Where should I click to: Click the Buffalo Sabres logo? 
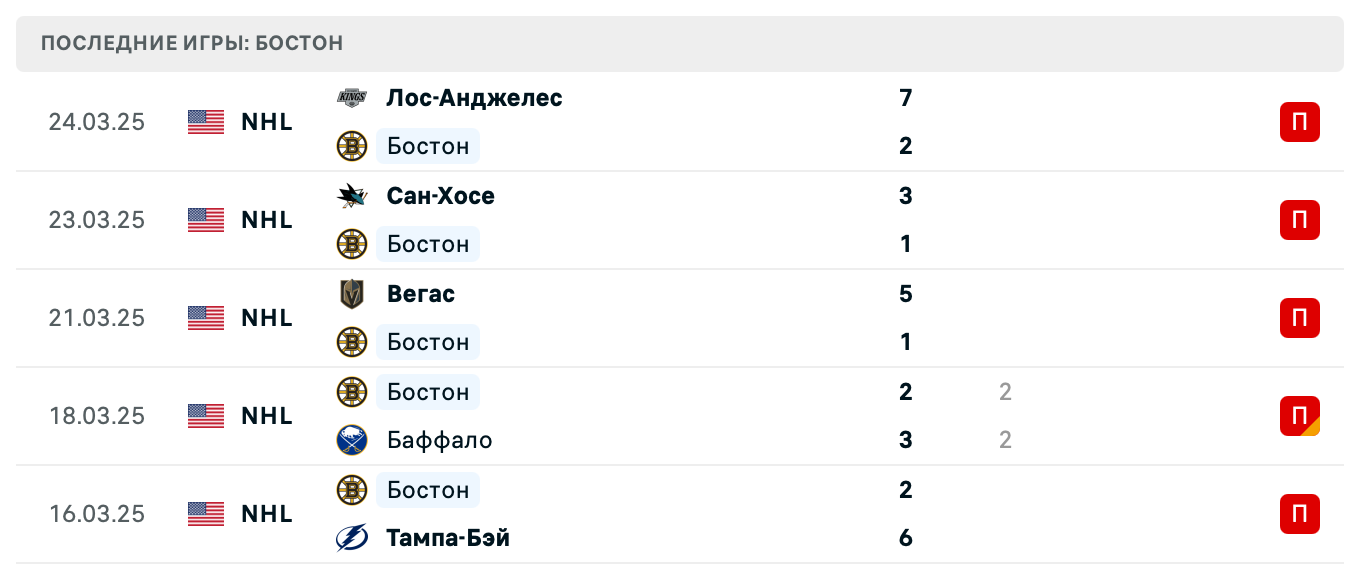point(351,440)
